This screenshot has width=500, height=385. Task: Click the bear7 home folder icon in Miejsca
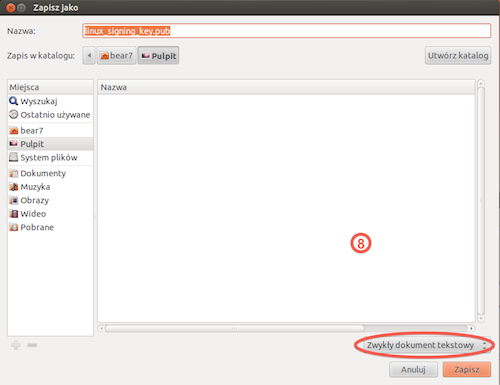13,131
